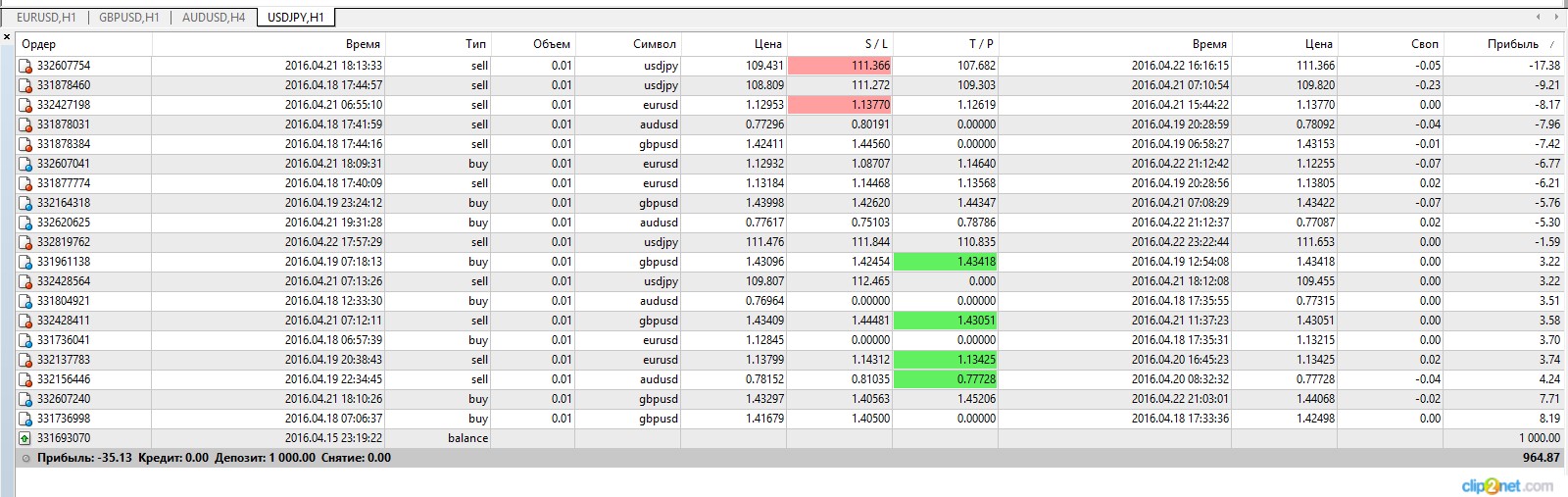Screen dimensions: 1568x497
Task: Click the T / P column header
Action: click(x=946, y=44)
